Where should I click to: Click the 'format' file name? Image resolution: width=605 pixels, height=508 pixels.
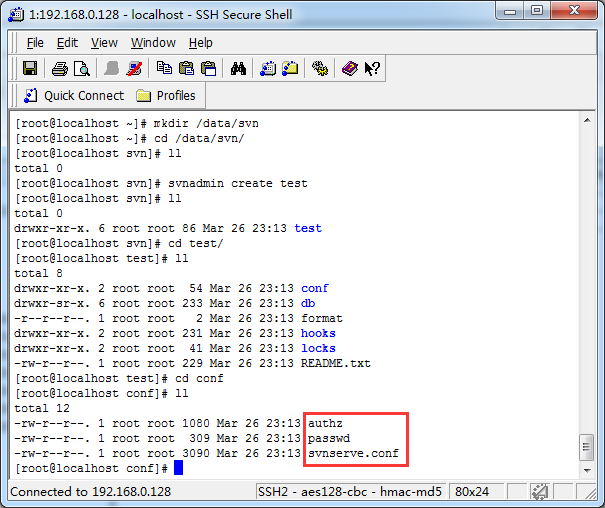point(322,318)
